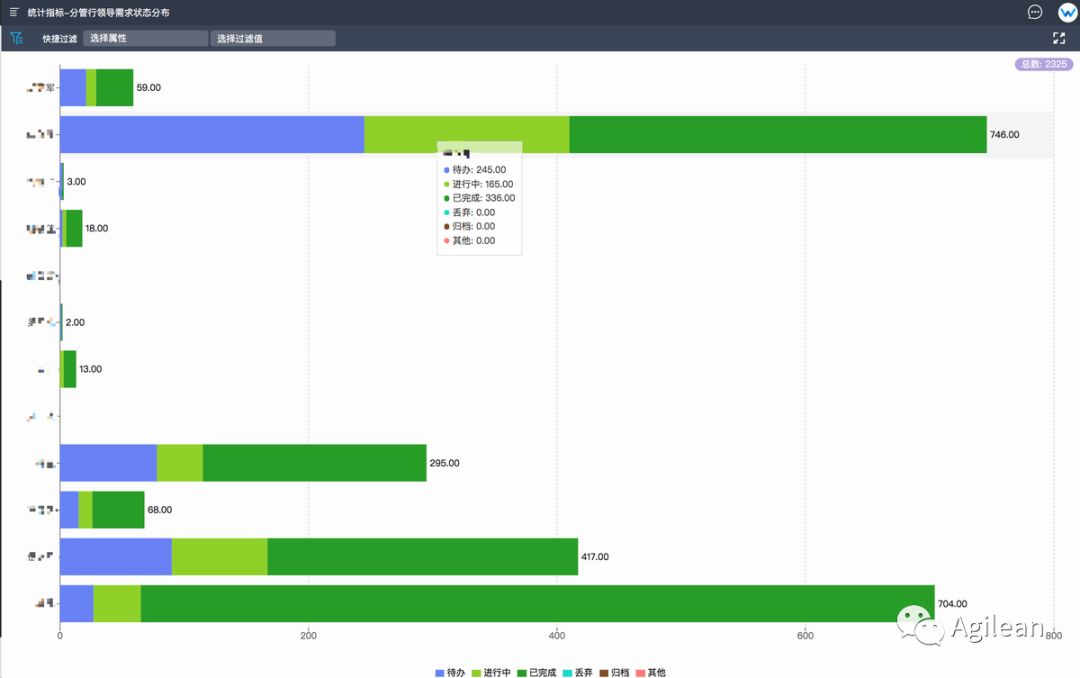The width and height of the screenshot is (1080, 678).
Task: Click the 59.00 bar's green segment
Action: (114, 88)
